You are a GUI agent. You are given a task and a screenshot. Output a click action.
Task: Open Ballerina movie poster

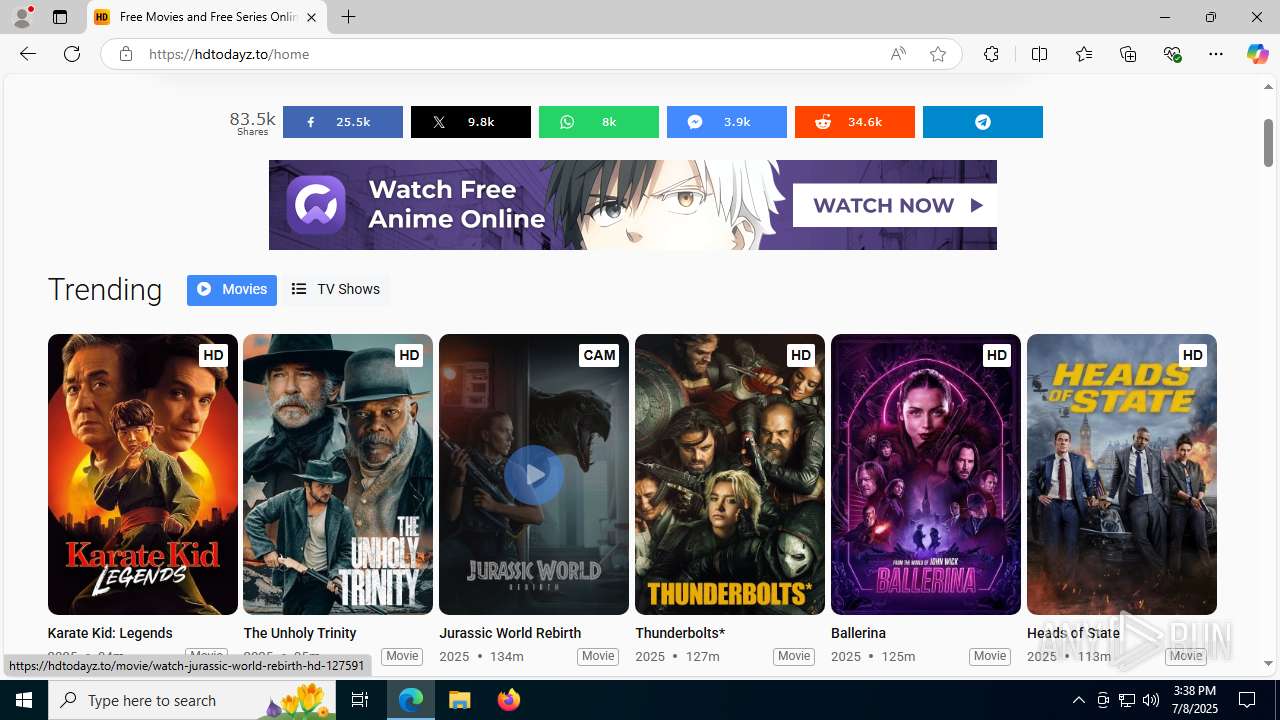click(x=926, y=474)
